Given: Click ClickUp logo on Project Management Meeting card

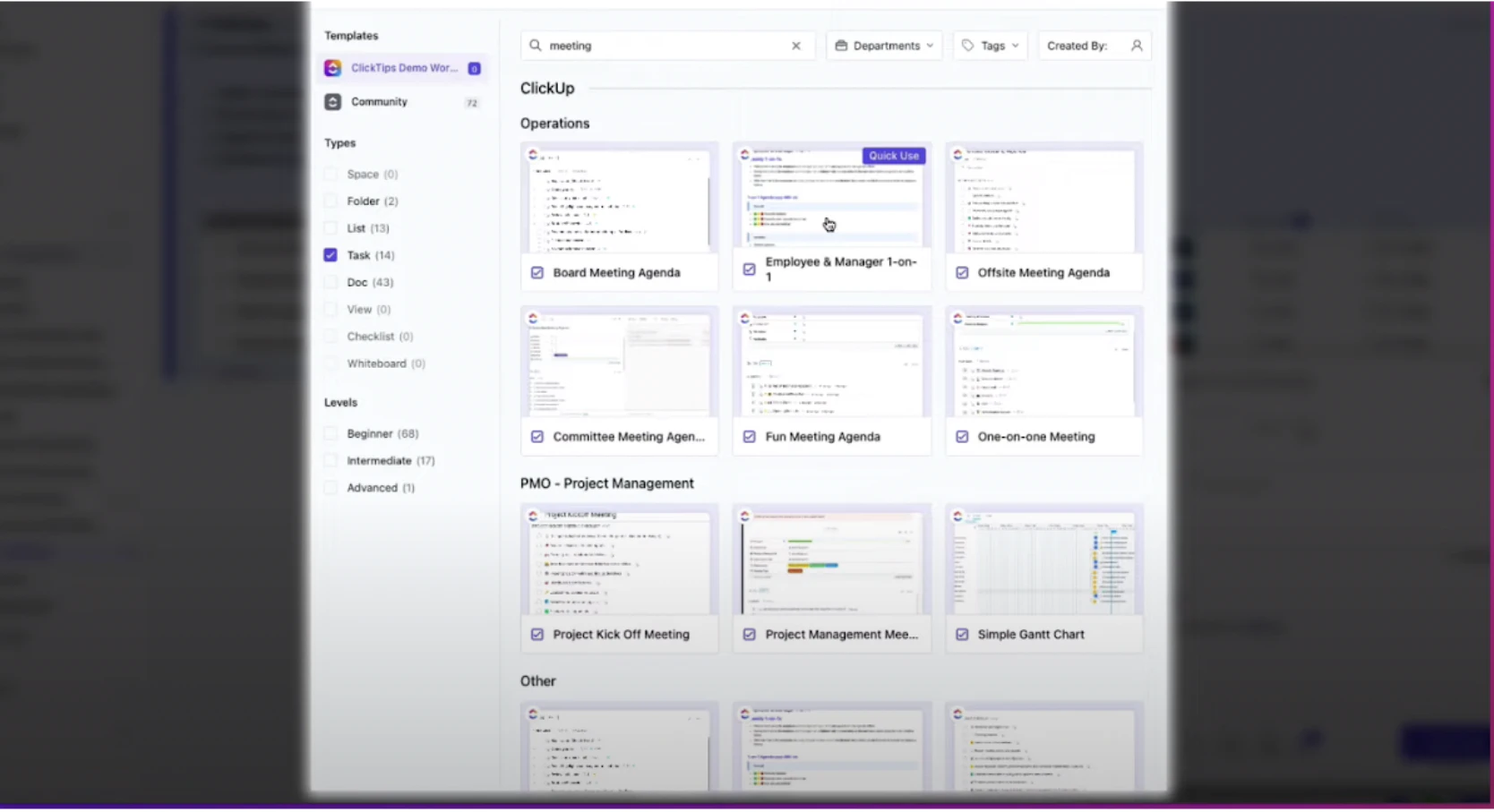Looking at the screenshot, I should pos(745,516).
